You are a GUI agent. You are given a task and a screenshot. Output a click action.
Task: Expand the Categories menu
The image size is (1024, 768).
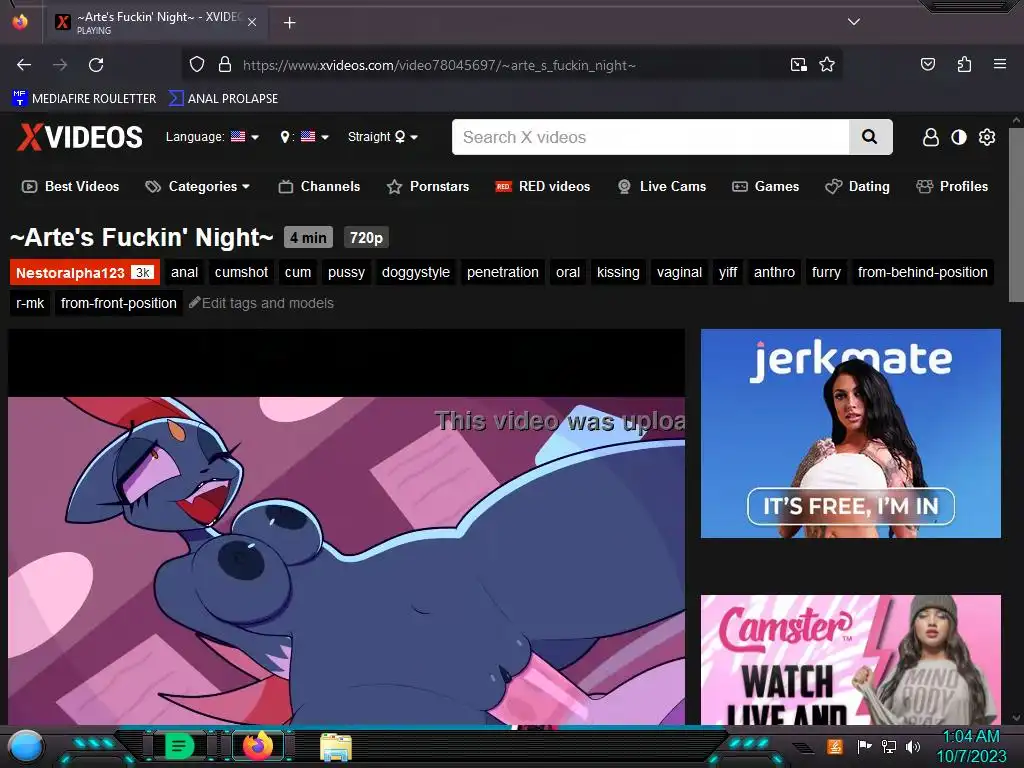click(198, 187)
